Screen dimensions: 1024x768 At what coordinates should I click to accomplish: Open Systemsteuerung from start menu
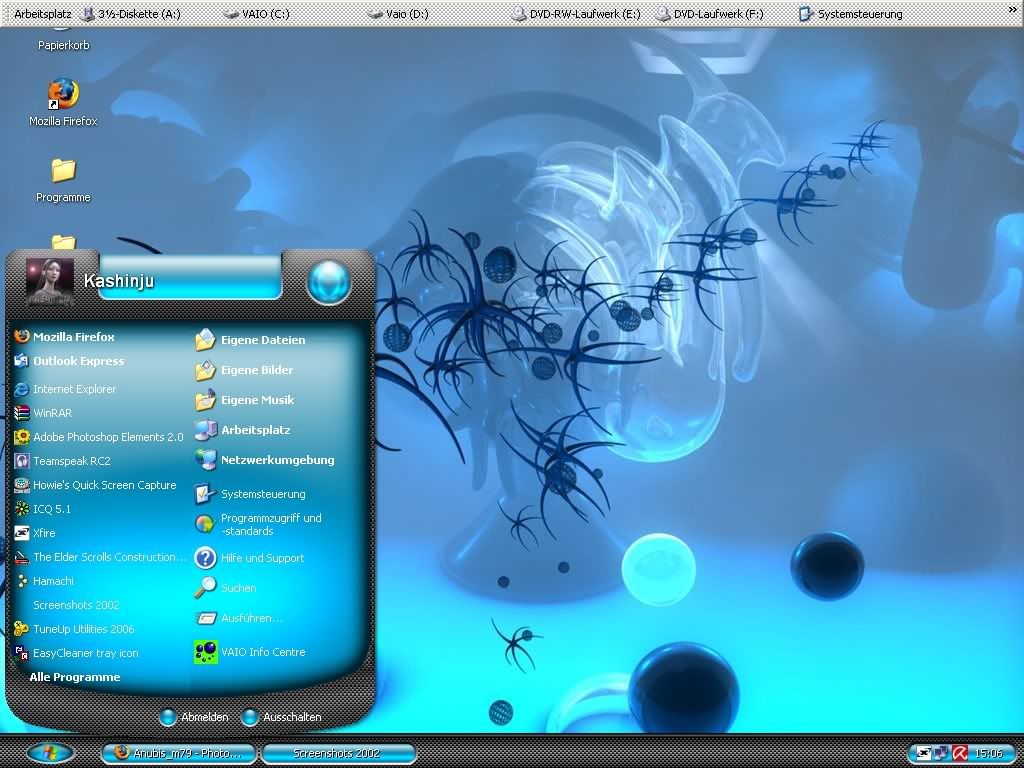[x=262, y=494]
